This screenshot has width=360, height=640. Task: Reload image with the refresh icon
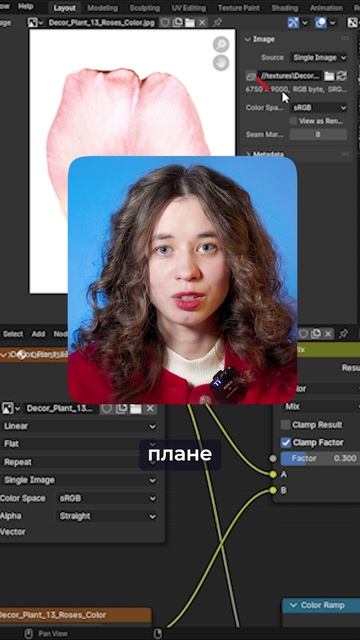342,76
